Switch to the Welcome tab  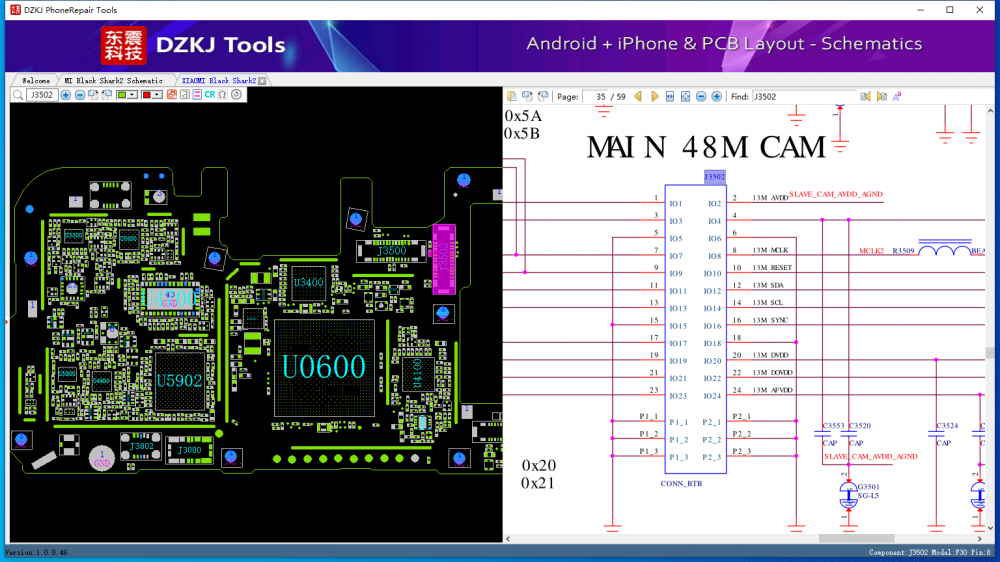click(x=36, y=80)
